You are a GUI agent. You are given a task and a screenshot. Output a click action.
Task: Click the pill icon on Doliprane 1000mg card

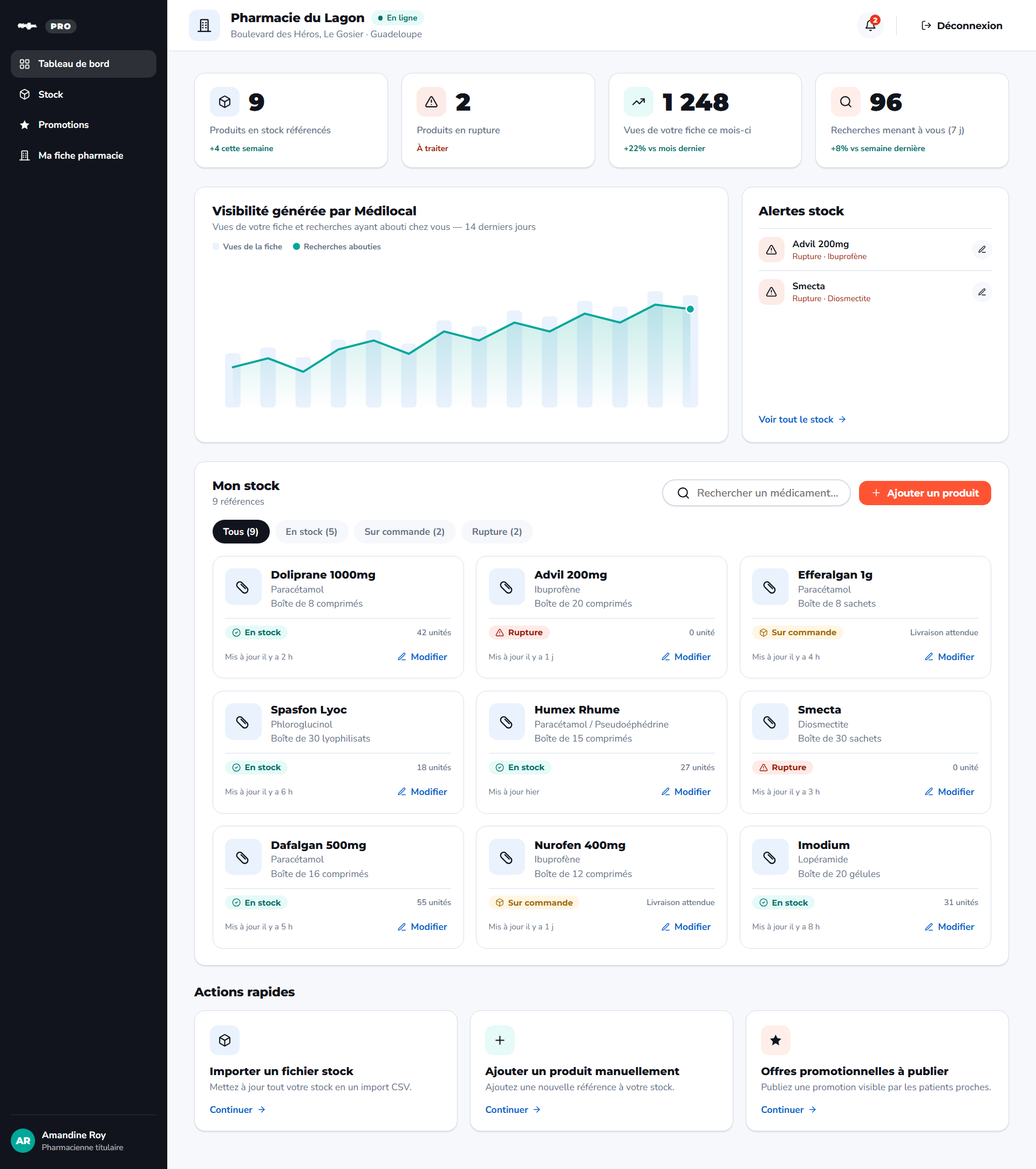[x=242, y=587]
